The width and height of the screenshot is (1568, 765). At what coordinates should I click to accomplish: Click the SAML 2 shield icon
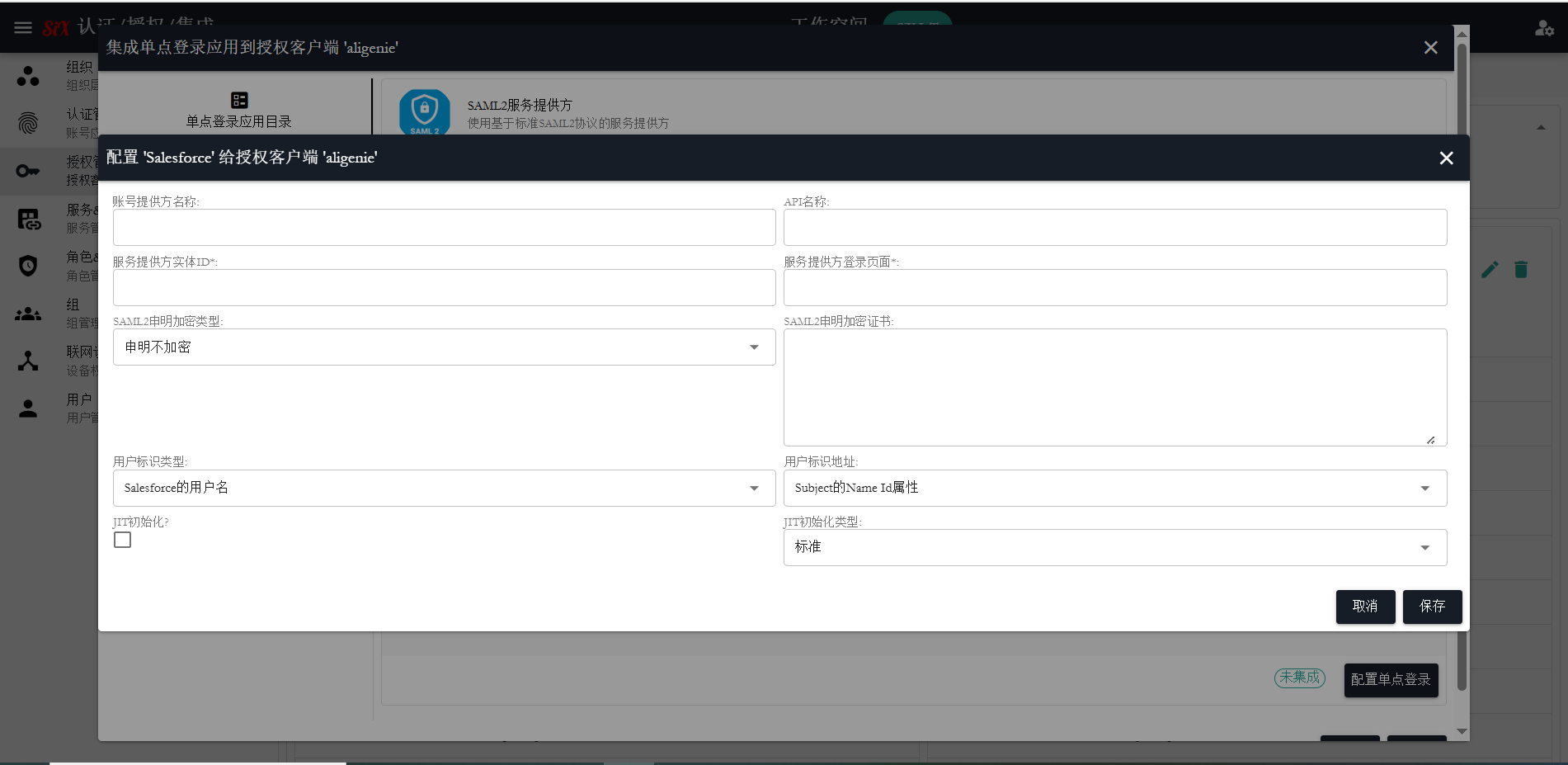[x=425, y=111]
